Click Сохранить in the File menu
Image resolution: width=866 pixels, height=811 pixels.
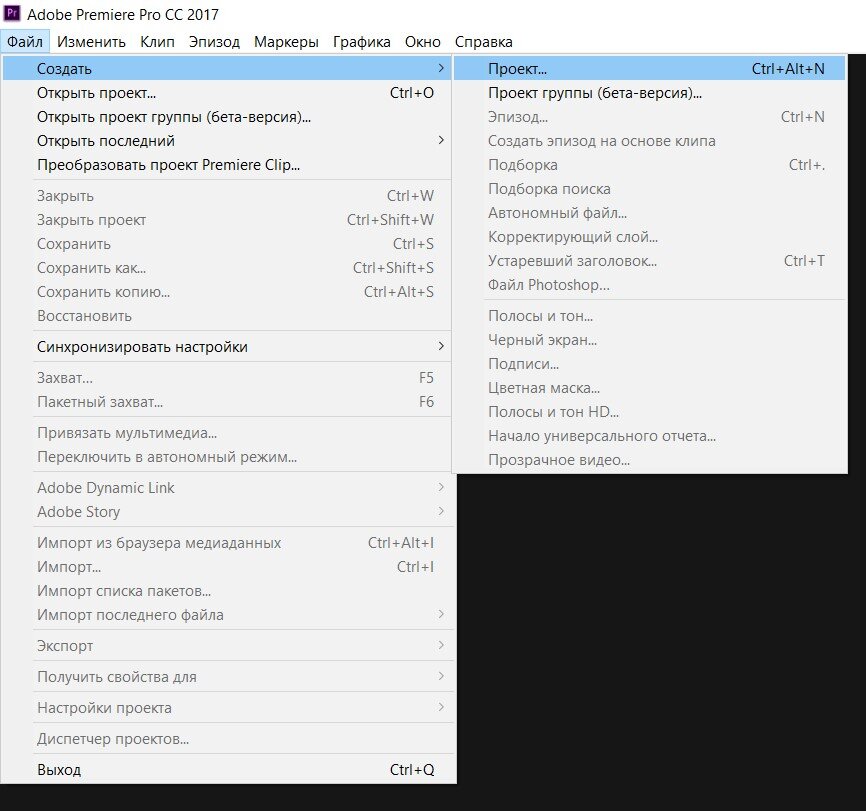click(227, 244)
